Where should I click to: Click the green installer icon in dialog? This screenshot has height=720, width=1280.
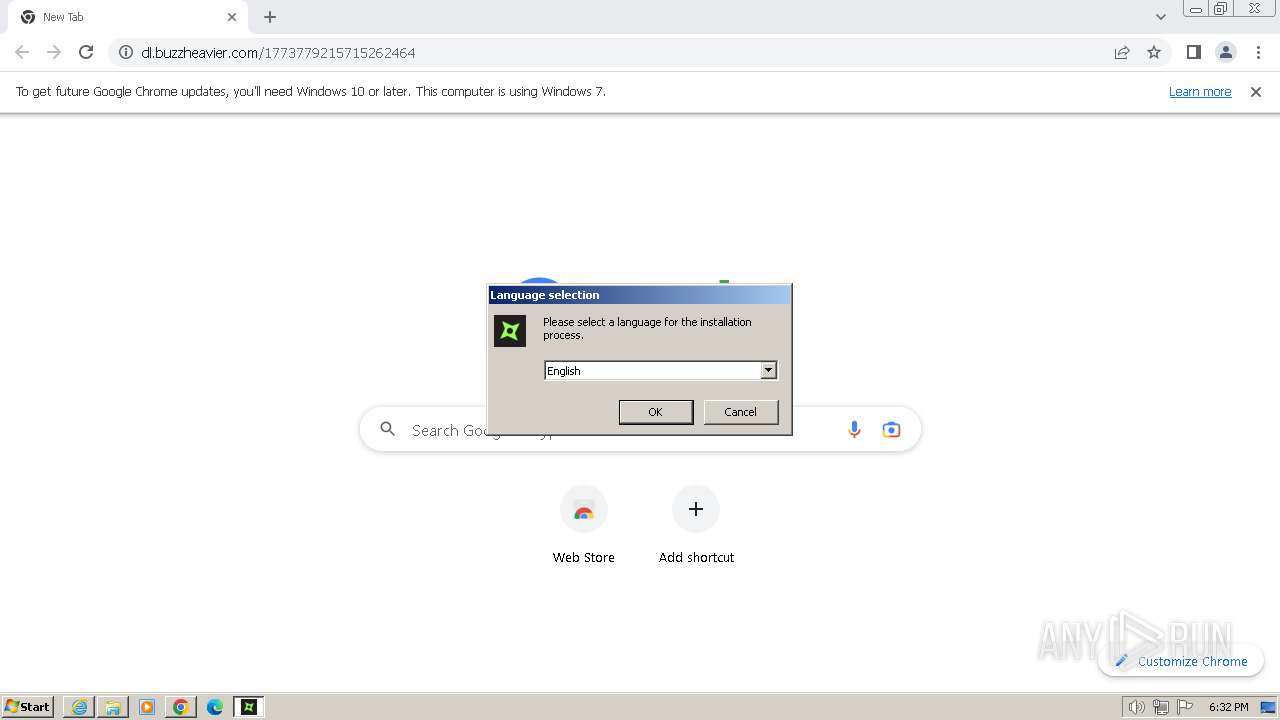pyautogui.click(x=510, y=331)
